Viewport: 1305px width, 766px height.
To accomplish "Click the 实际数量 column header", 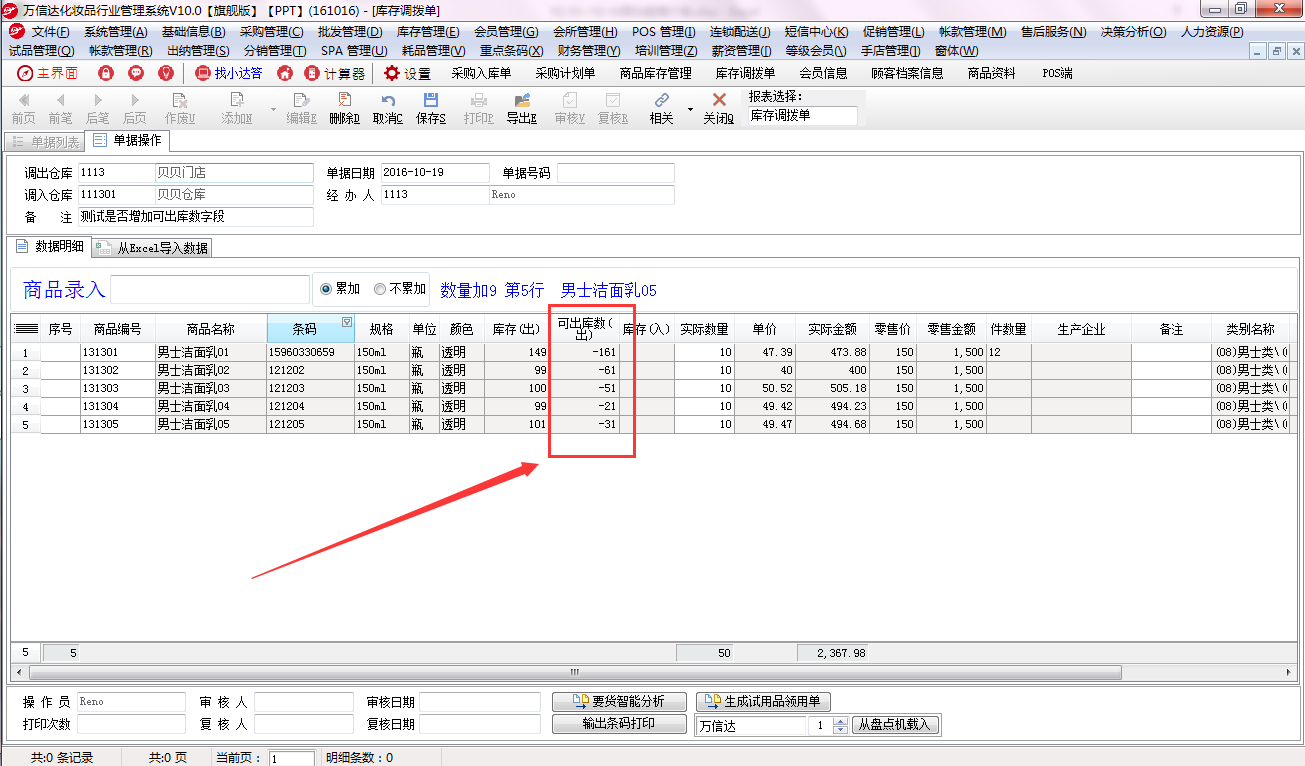I will (704, 329).
